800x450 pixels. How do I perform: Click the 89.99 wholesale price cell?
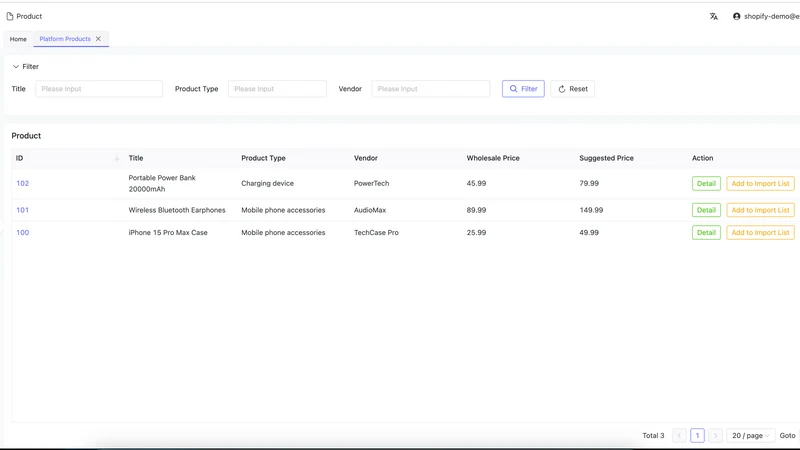tap(476, 210)
